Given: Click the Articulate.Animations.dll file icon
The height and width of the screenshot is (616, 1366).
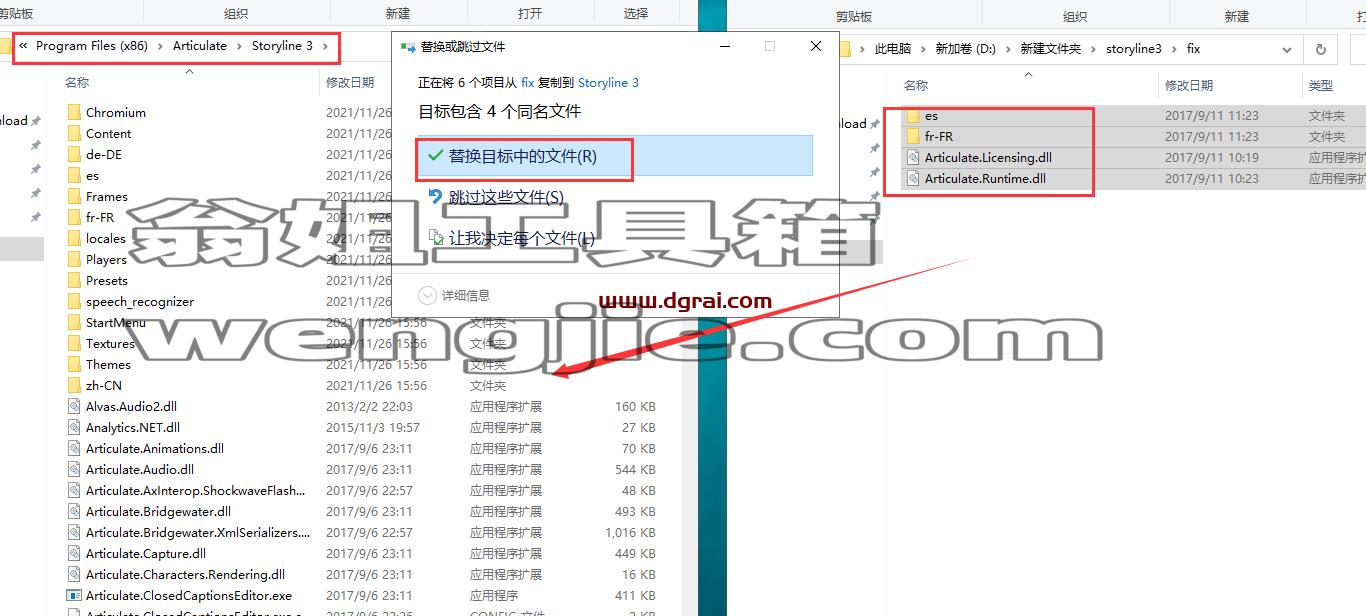Looking at the screenshot, I should (x=74, y=449).
